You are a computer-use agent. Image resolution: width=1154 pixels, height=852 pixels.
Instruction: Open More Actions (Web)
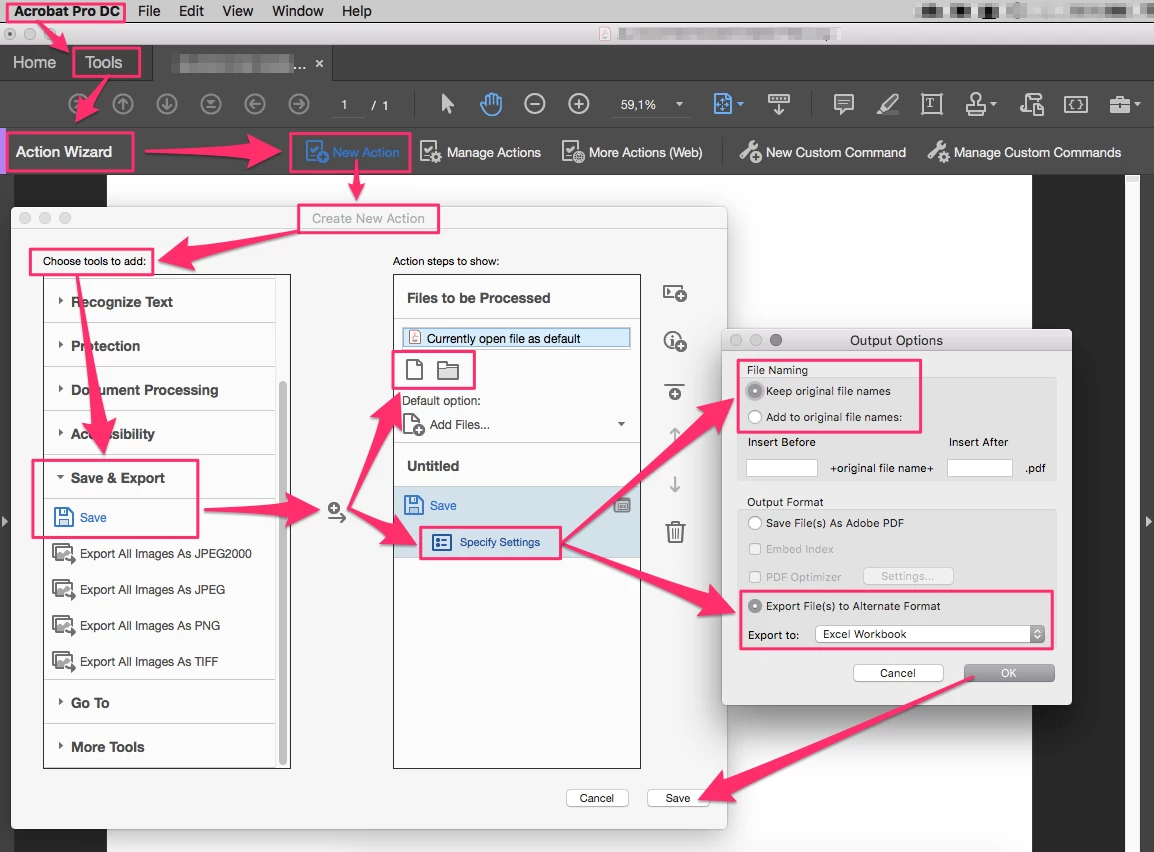[631, 152]
